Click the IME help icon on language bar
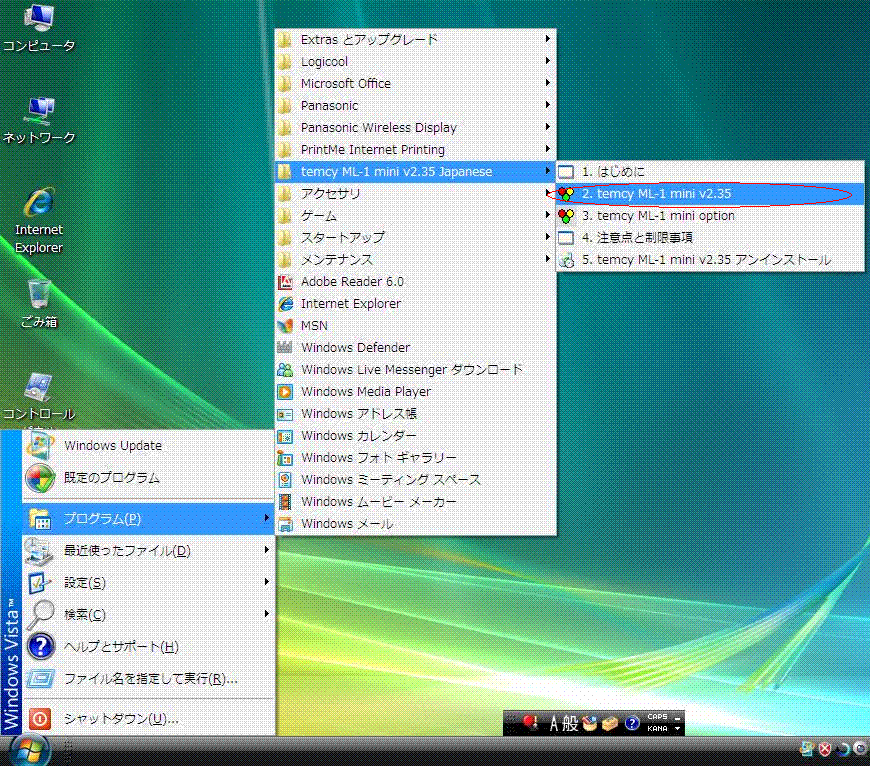Image resolution: width=870 pixels, height=766 pixels. [x=632, y=723]
